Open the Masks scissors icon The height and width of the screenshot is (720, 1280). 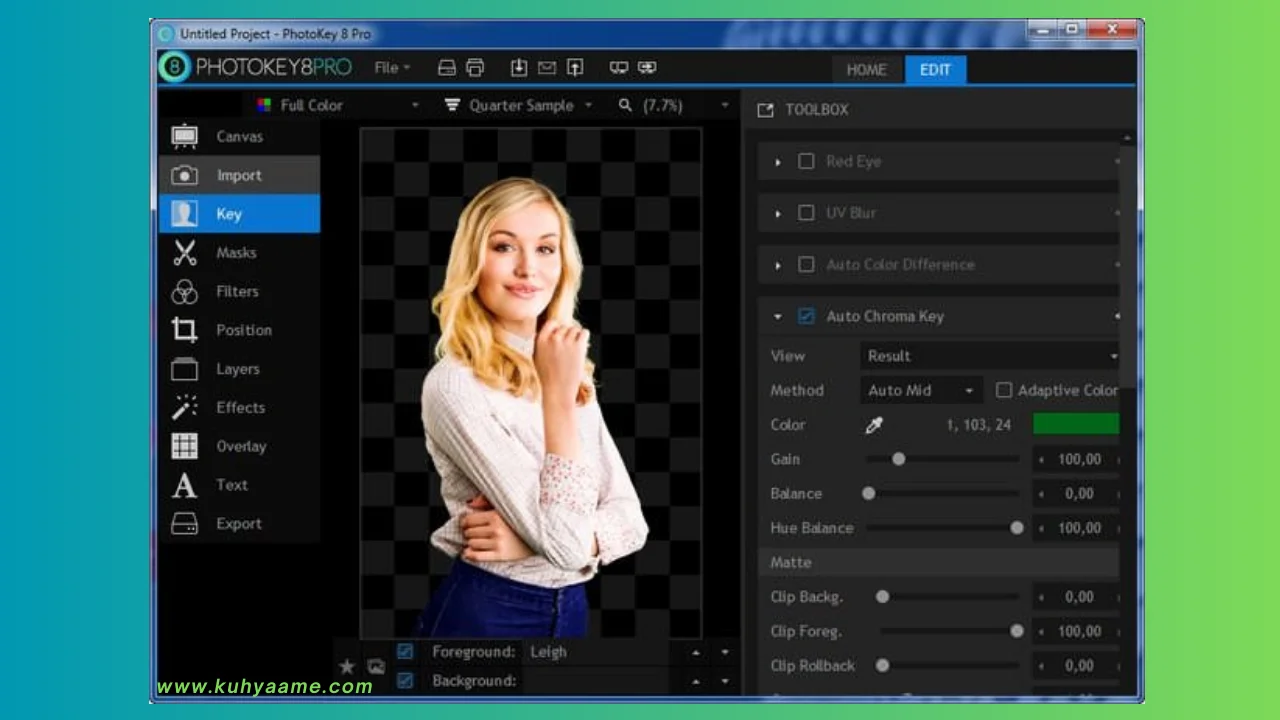[x=184, y=252]
